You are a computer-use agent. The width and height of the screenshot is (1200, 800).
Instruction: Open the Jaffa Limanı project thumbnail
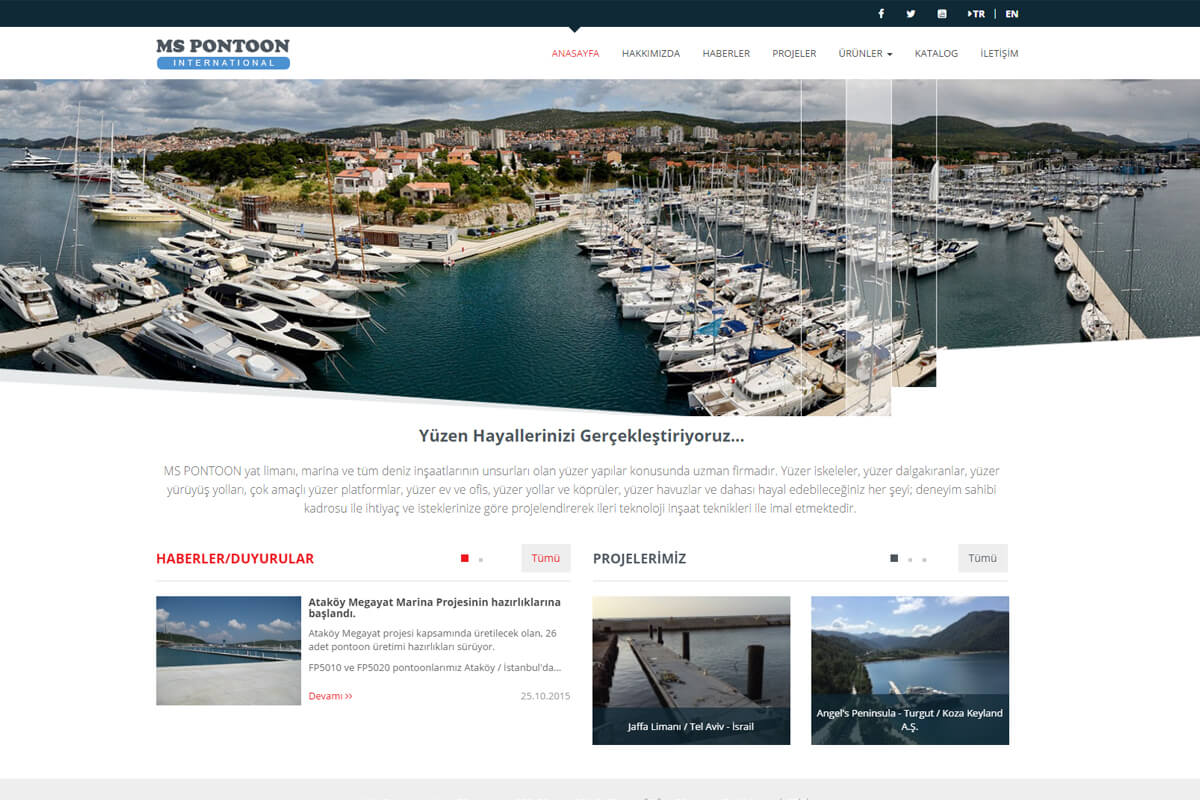(x=691, y=670)
